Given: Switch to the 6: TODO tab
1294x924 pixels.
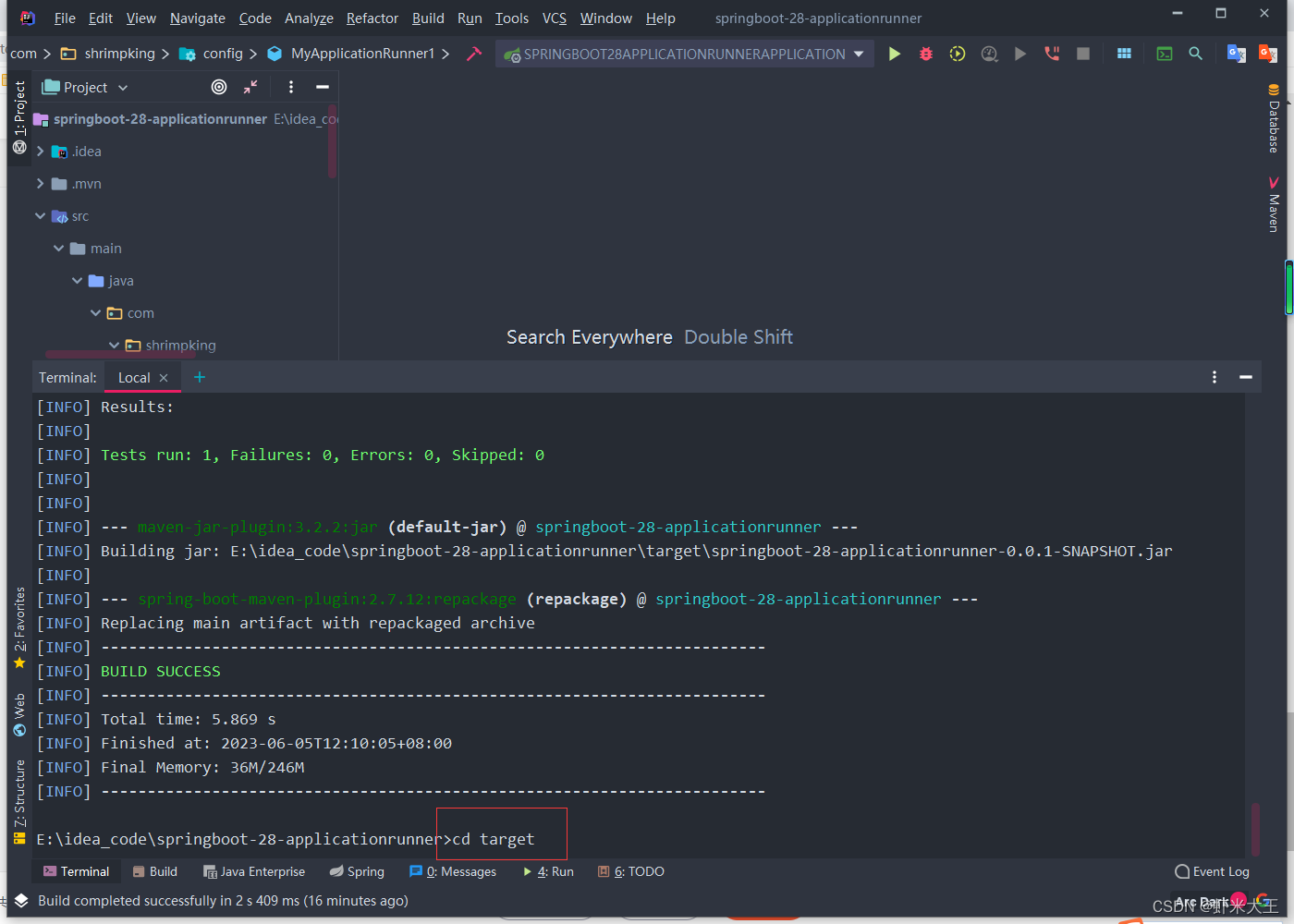Looking at the screenshot, I should tap(631, 870).
